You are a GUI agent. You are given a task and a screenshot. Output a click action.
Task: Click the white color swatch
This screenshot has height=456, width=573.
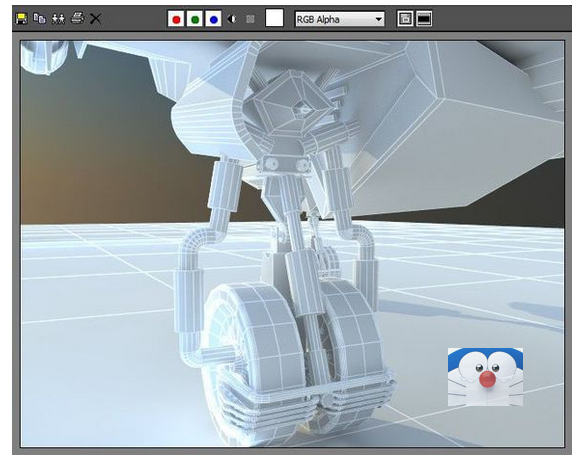point(274,18)
